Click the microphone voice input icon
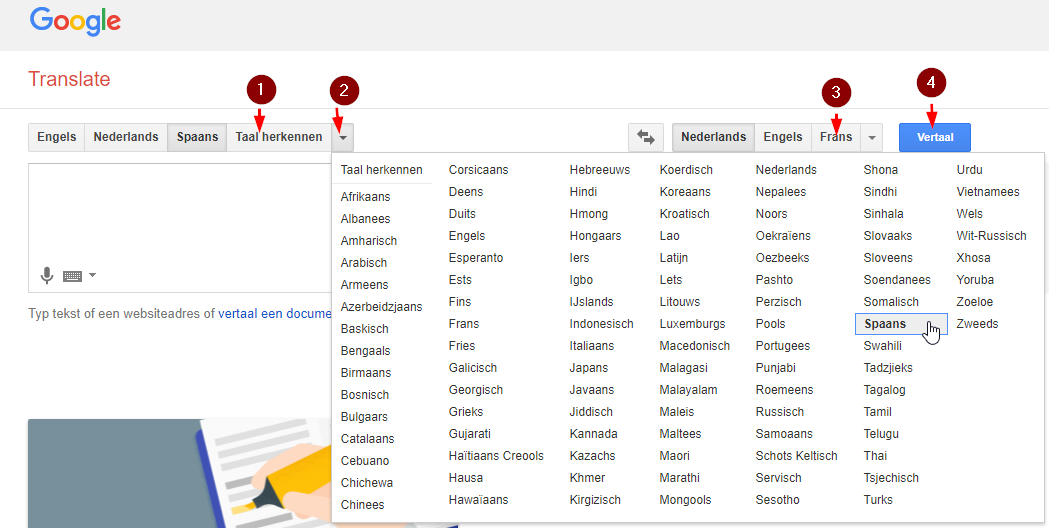The image size is (1049, 528). tap(46, 275)
